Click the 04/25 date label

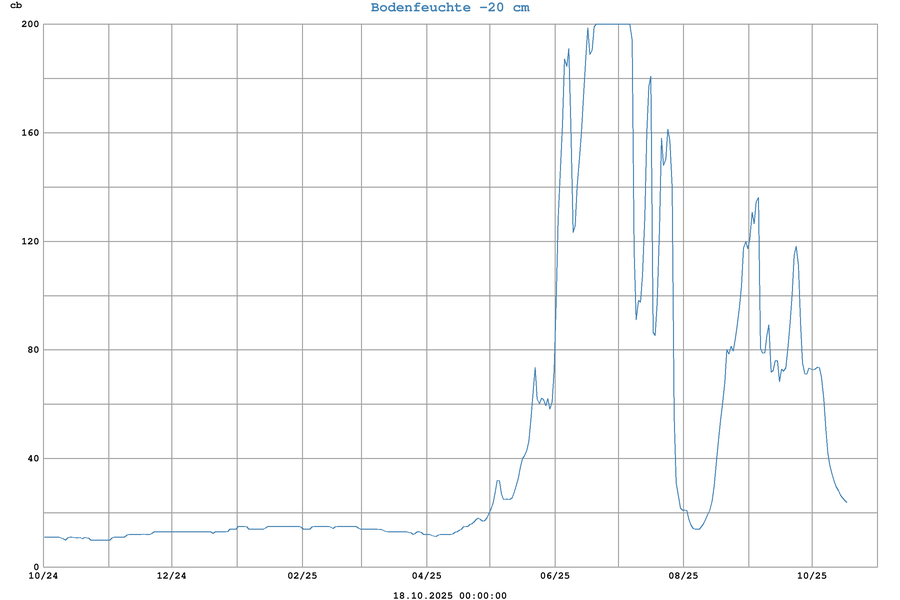point(427,576)
